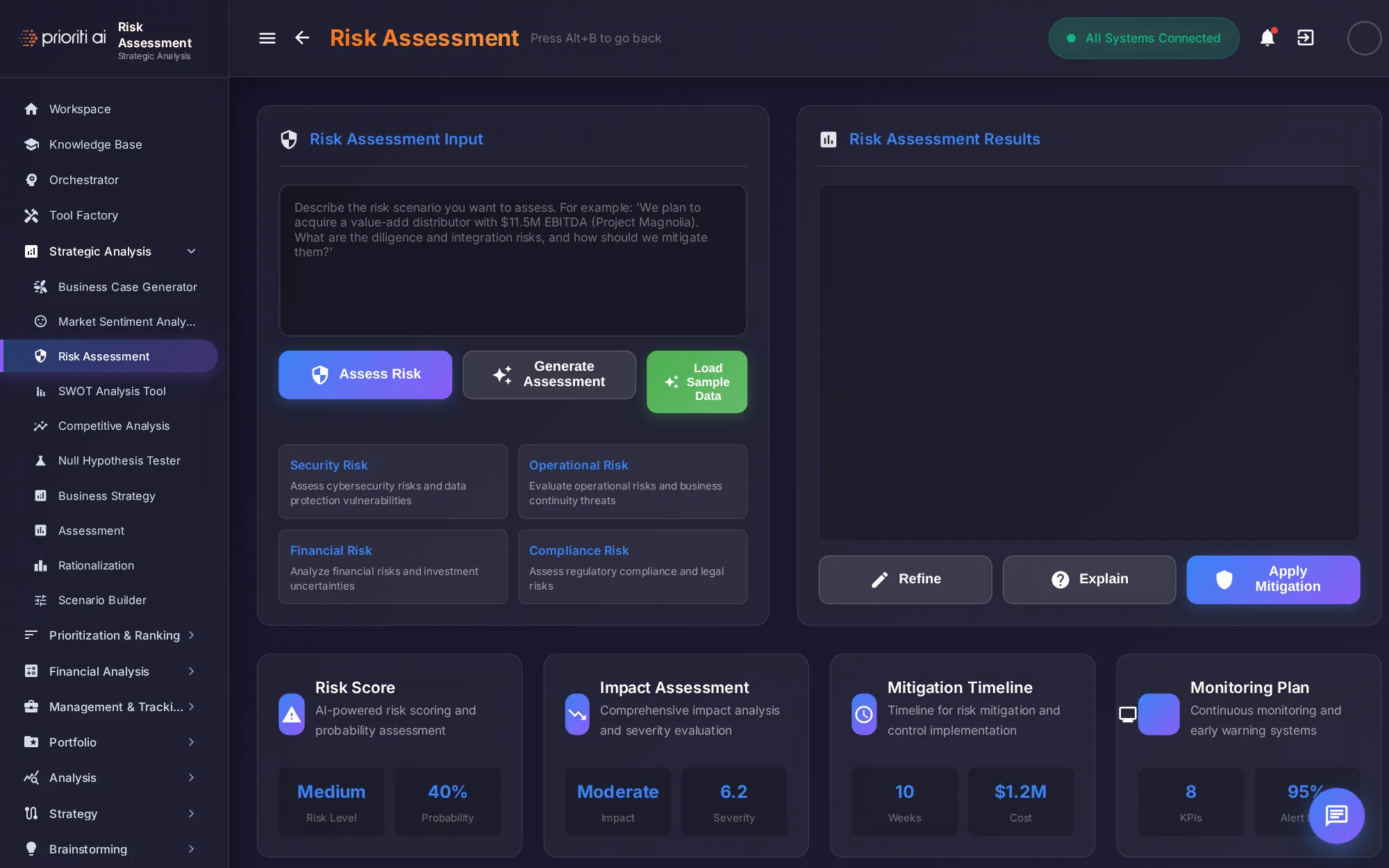
Task: Click Load Sample Data button
Action: pos(697,382)
